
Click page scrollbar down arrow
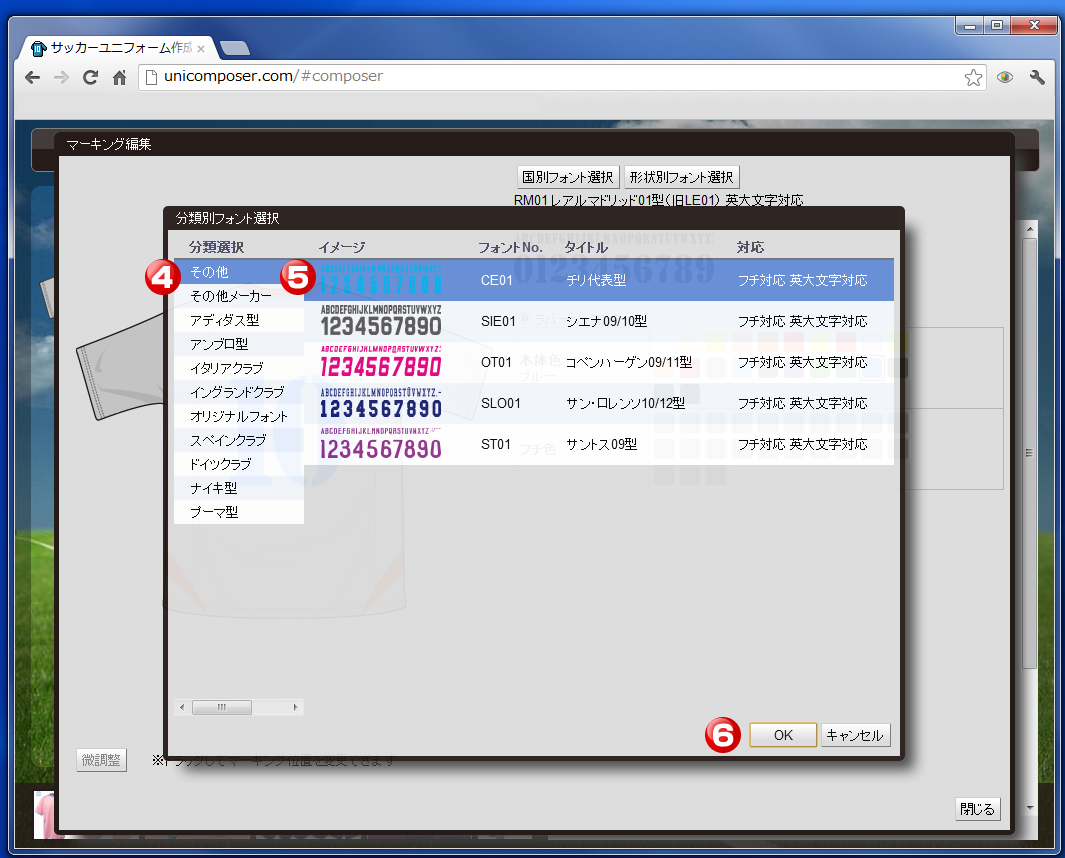[x=1030, y=808]
